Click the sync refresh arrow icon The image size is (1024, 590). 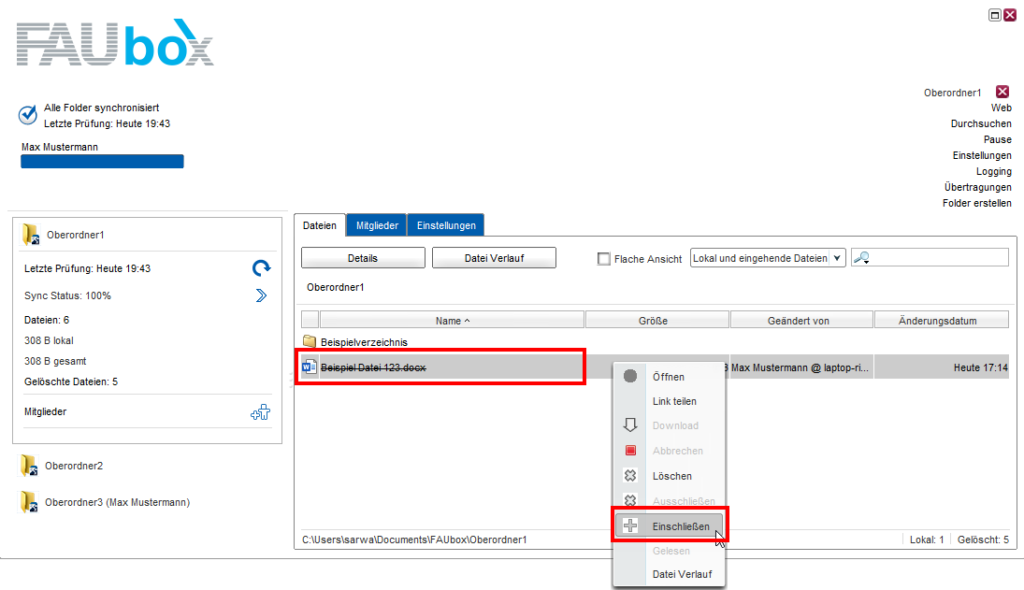coord(261,268)
